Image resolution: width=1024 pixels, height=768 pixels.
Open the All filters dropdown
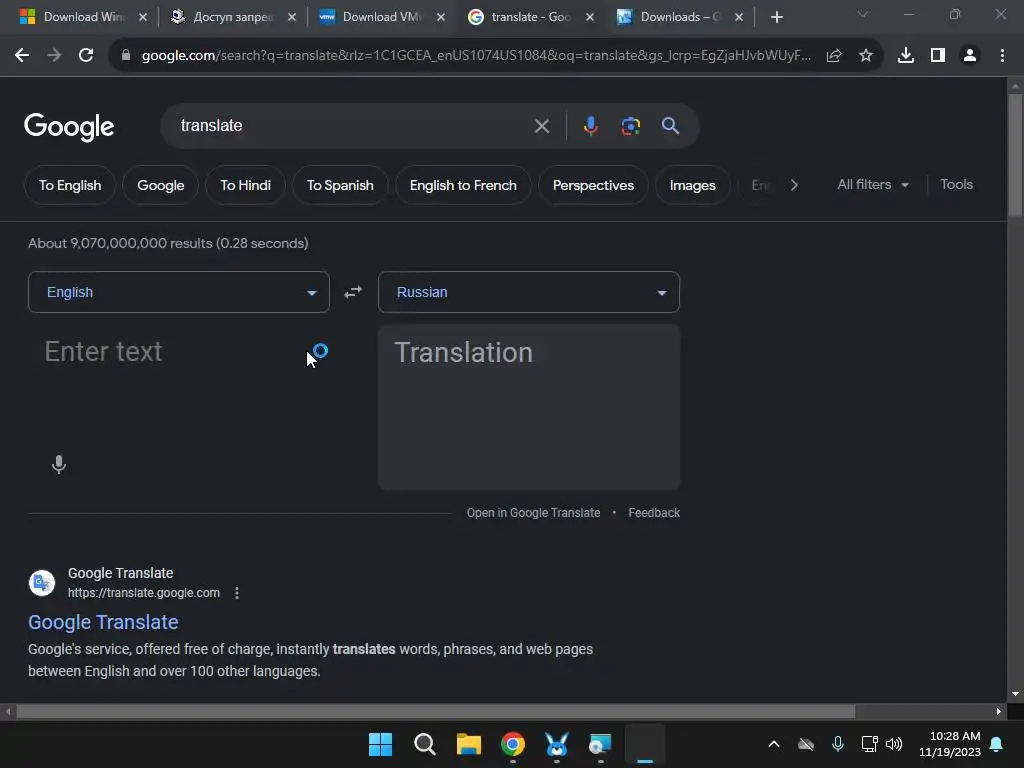click(872, 185)
